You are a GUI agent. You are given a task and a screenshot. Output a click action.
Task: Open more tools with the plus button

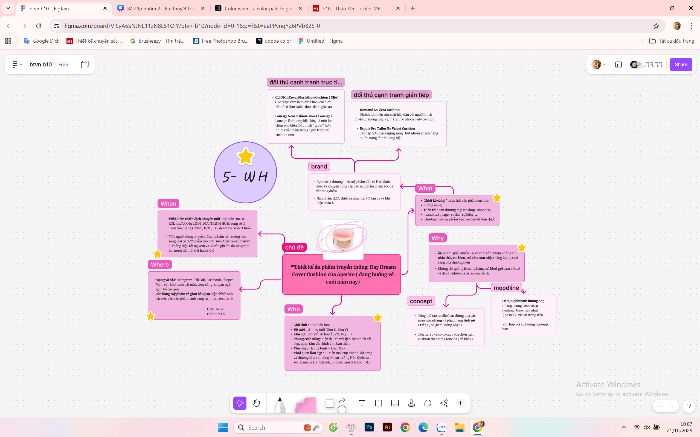coord(460,404)
